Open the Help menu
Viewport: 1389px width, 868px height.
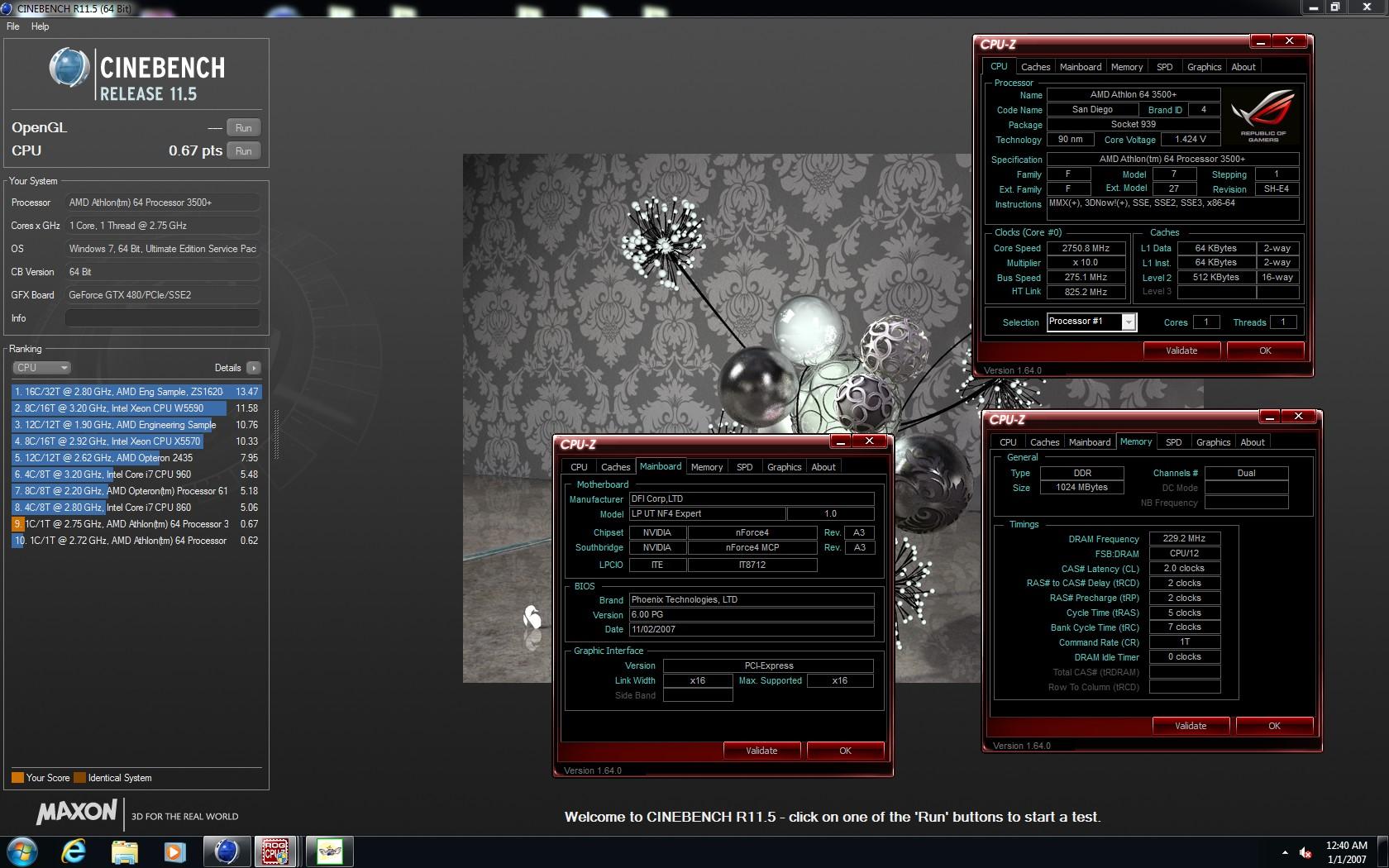coord(41,26)
